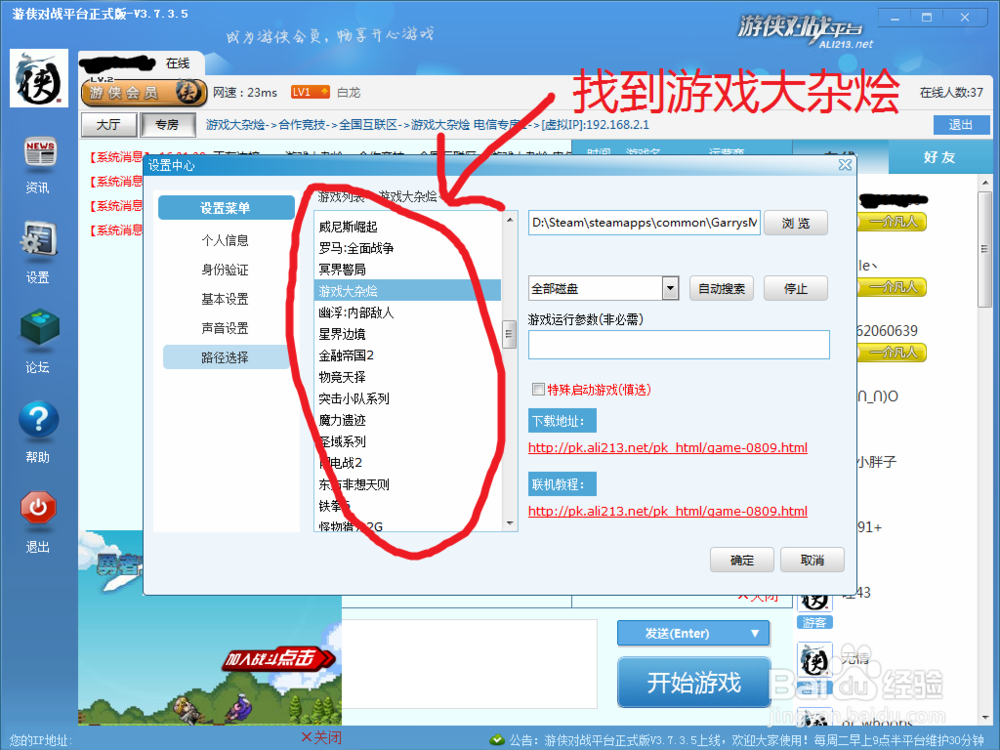
Task: Click the game launch parameters input field
Action: (678, 344)
